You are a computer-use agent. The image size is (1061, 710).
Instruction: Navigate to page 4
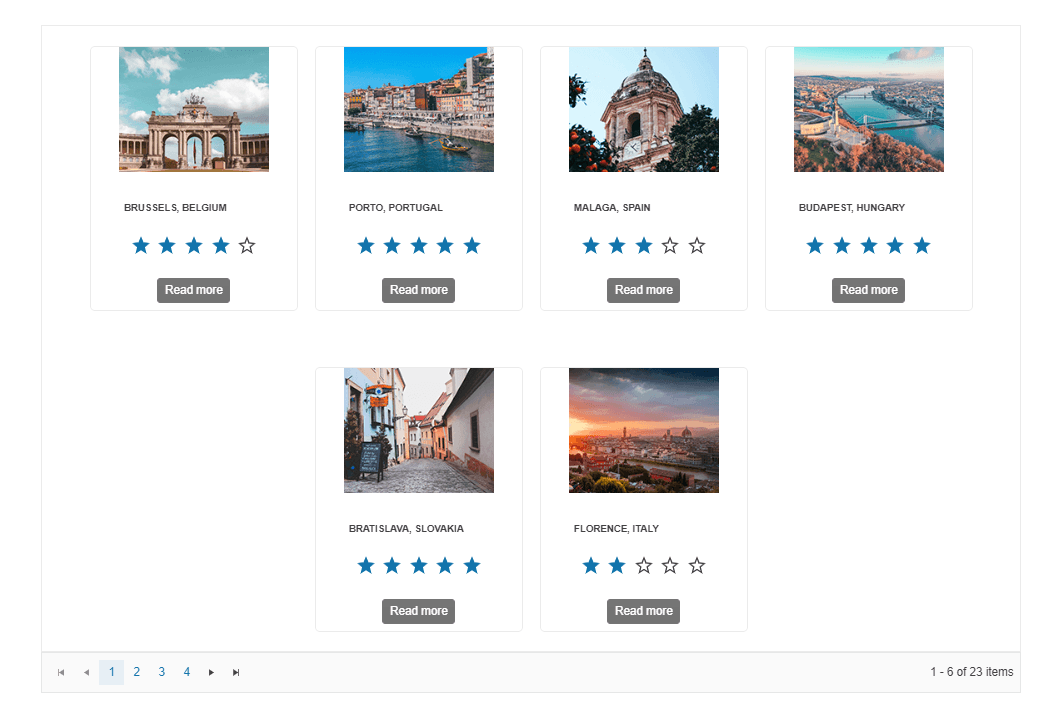coord(186,672)
